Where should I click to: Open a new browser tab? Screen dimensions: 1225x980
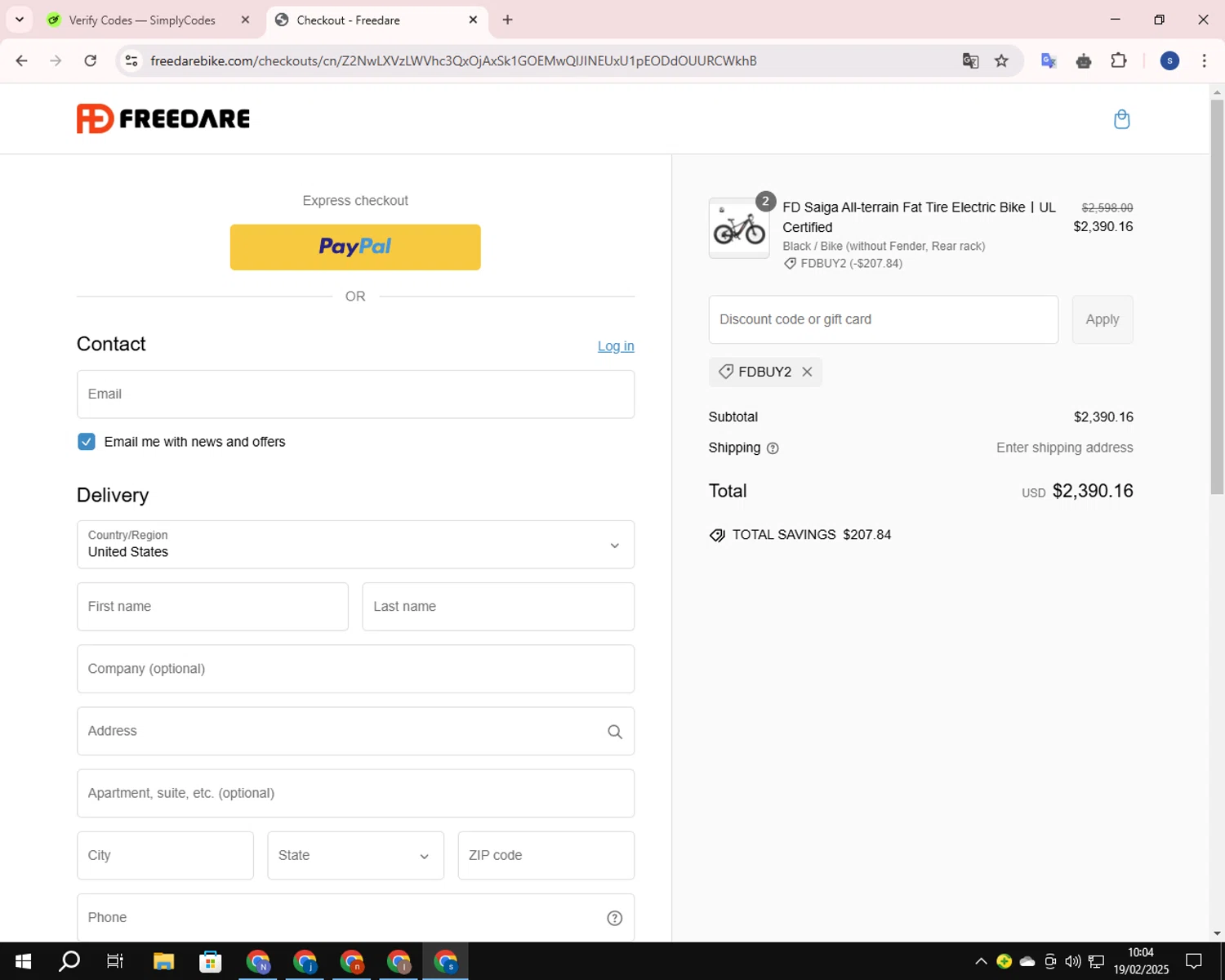[x=507, y=20]
